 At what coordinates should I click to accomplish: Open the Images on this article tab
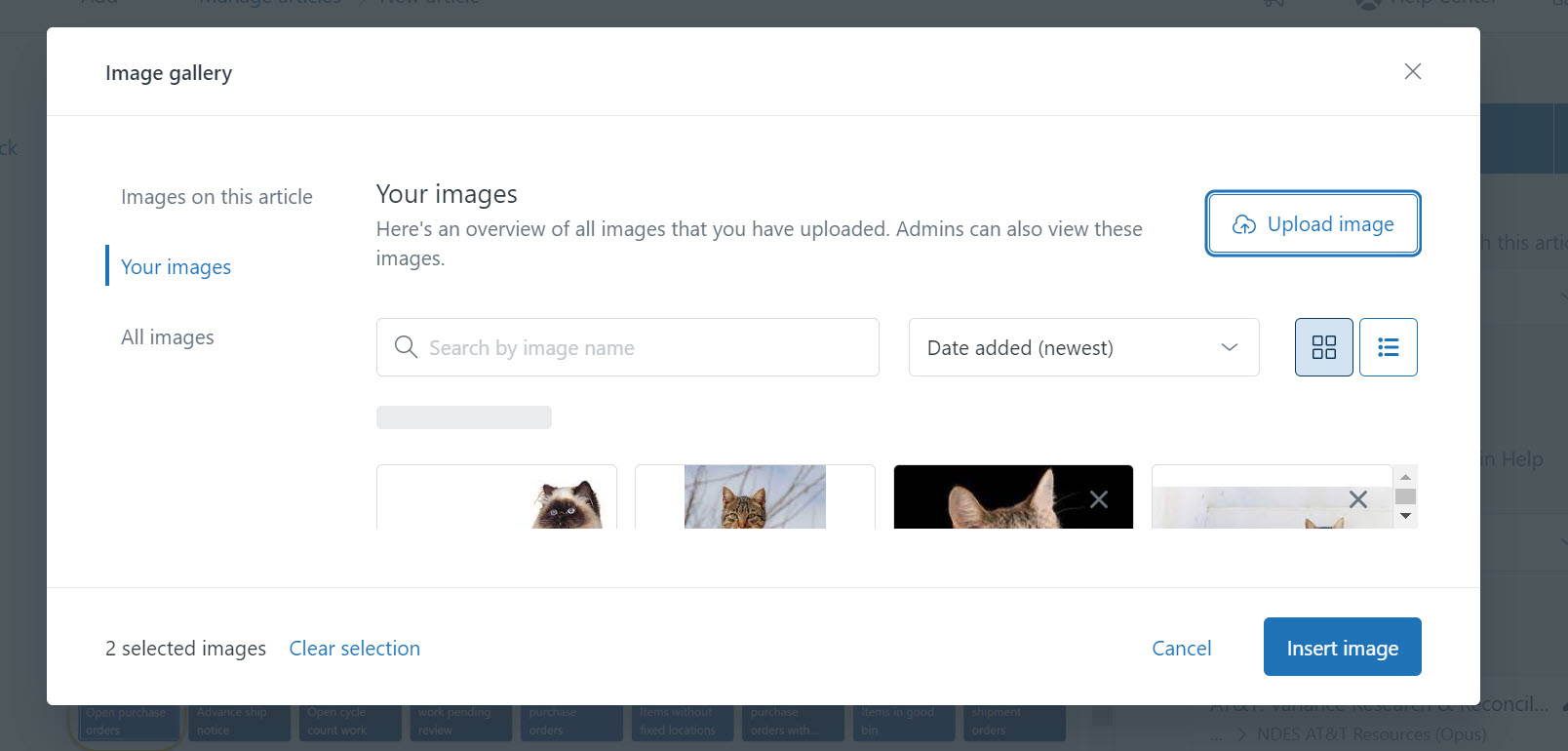tap(216, 197)
